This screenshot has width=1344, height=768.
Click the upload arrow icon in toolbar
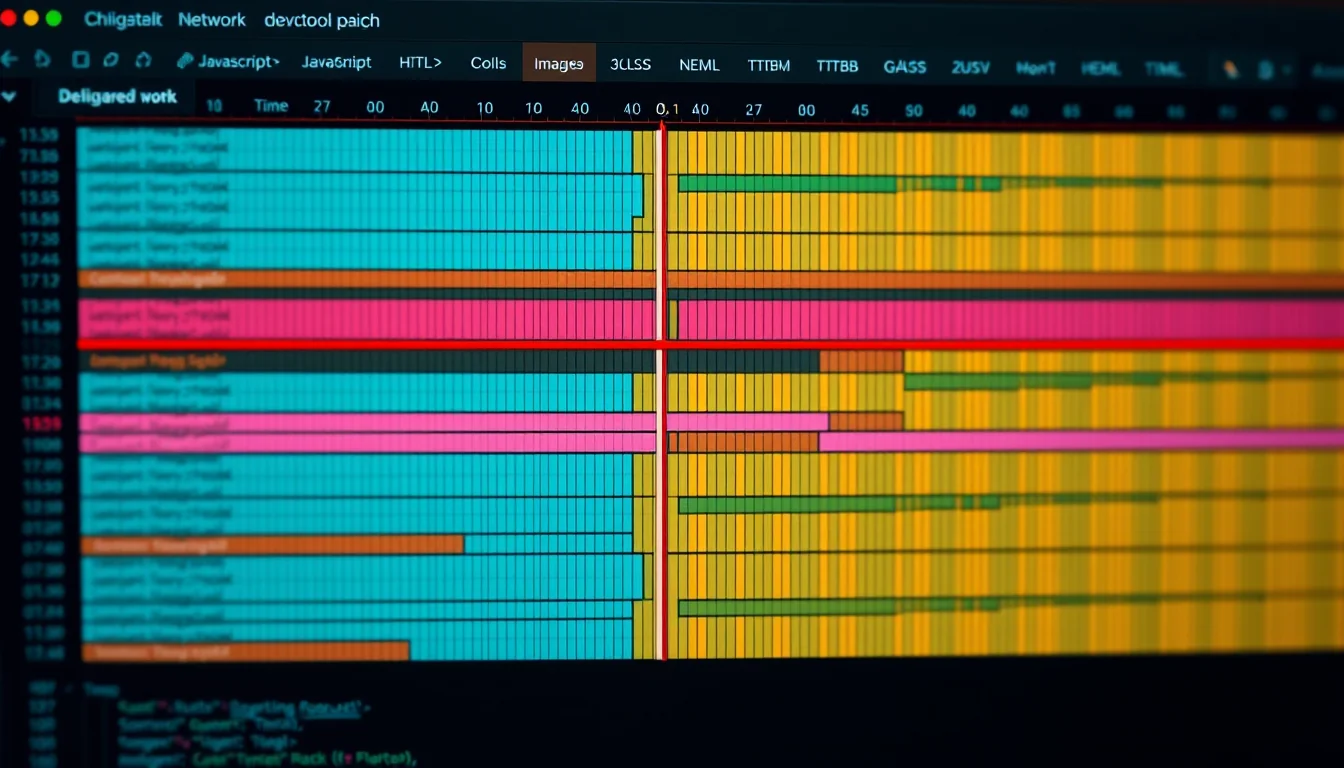click(x=143, y=60)
